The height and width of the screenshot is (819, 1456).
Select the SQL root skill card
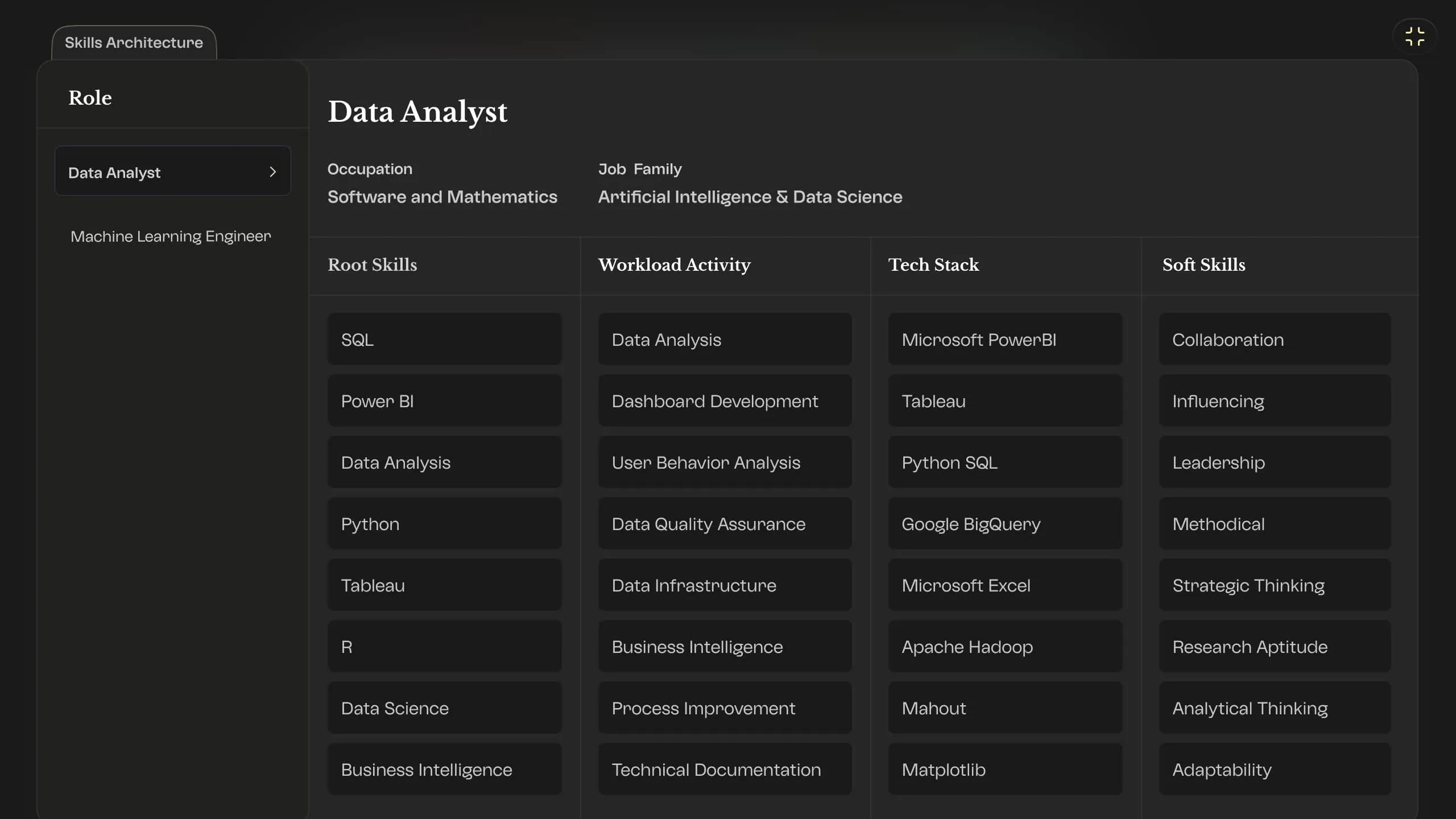[444, 340]
